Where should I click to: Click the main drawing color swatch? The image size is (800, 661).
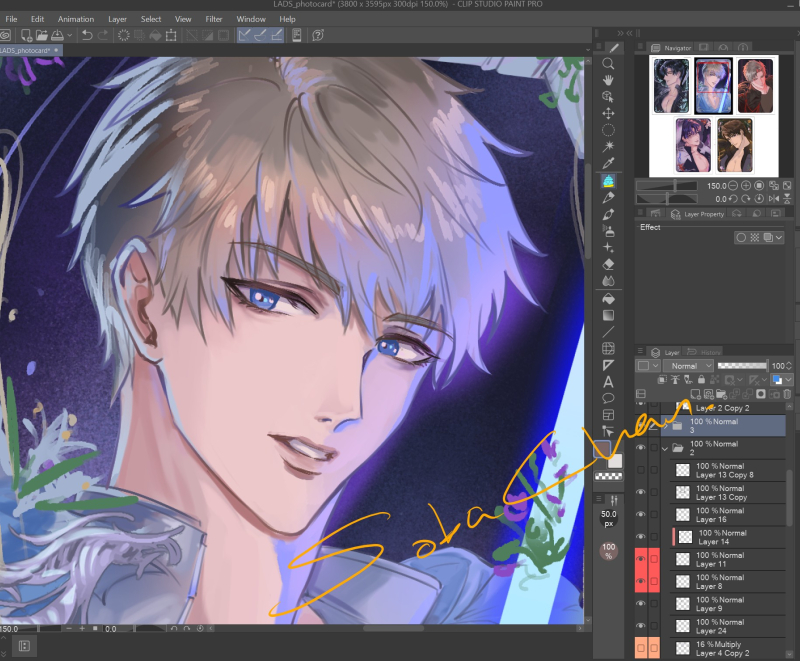[x=603, y=449]
